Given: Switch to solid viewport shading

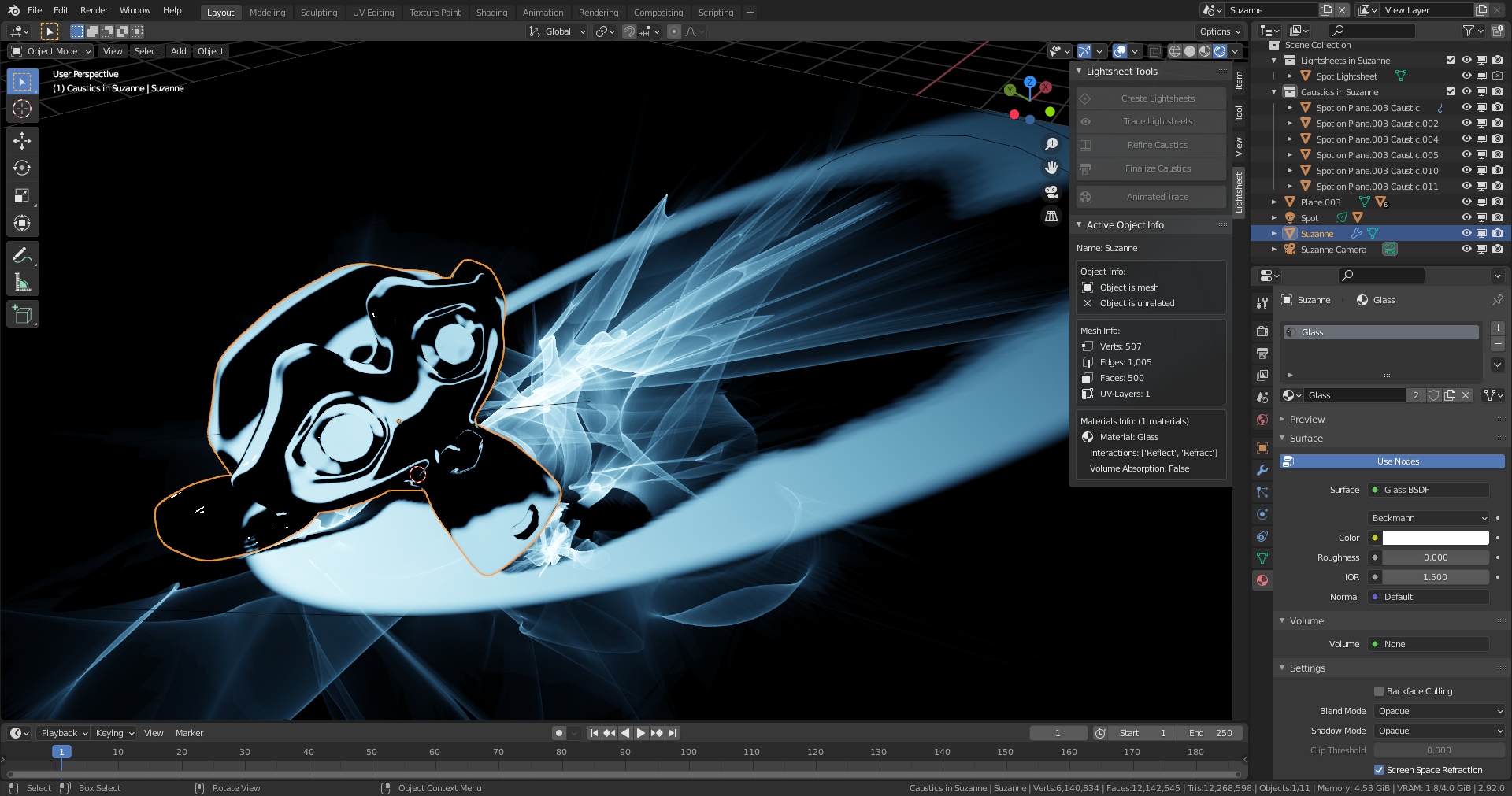Looking at the screenshot, I should point(1190,51).
